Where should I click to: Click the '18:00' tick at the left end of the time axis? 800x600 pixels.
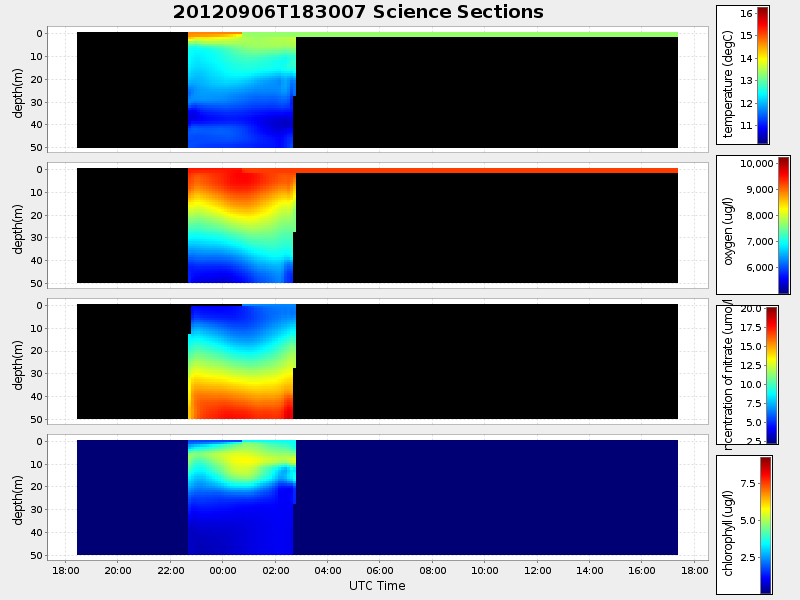pyautogui.click(x=66, y=570)
